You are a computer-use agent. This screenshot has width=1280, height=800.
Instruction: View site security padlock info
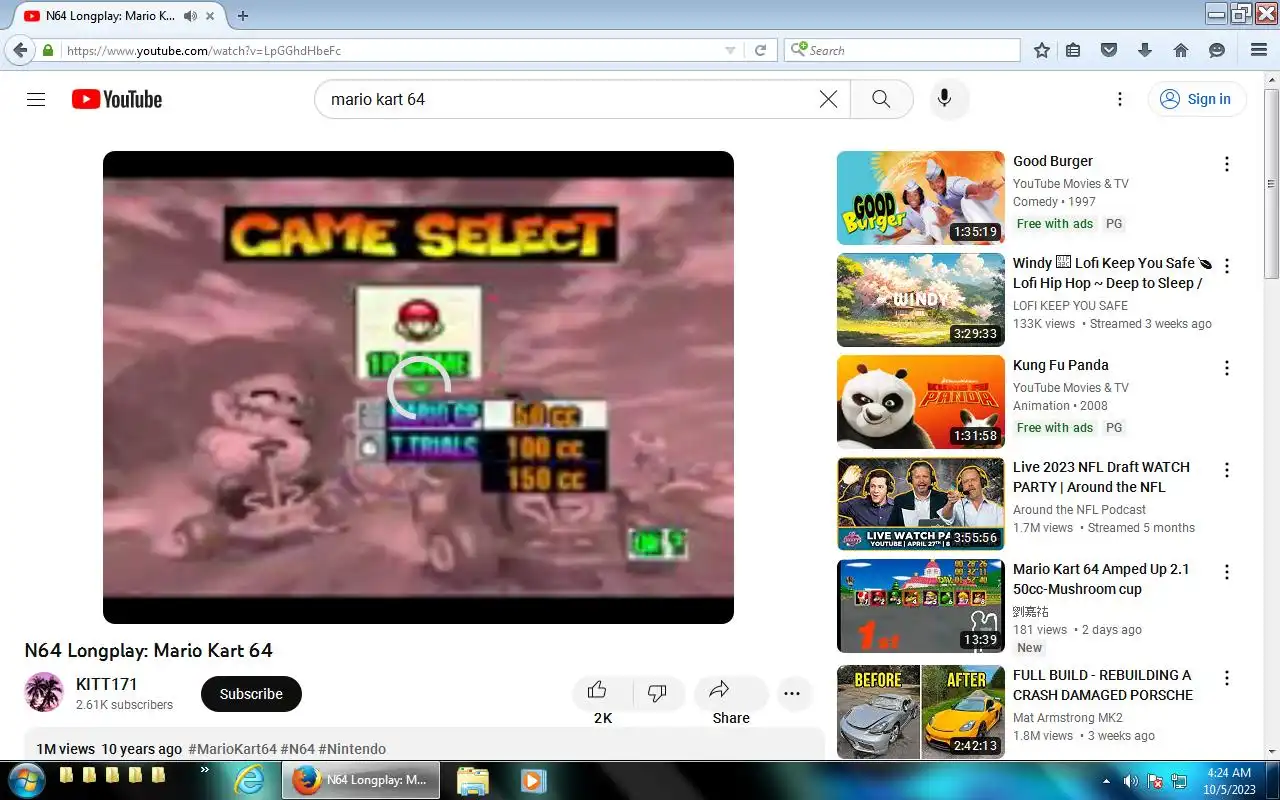click(48, 50)
